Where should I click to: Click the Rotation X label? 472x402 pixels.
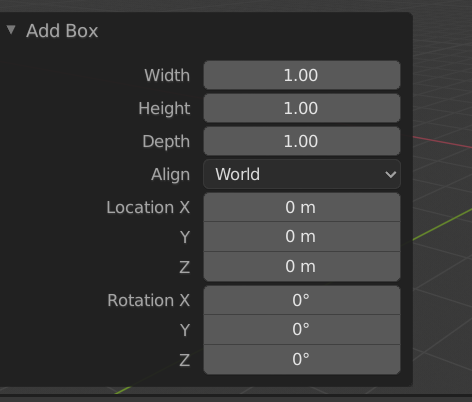click(149, 300)
